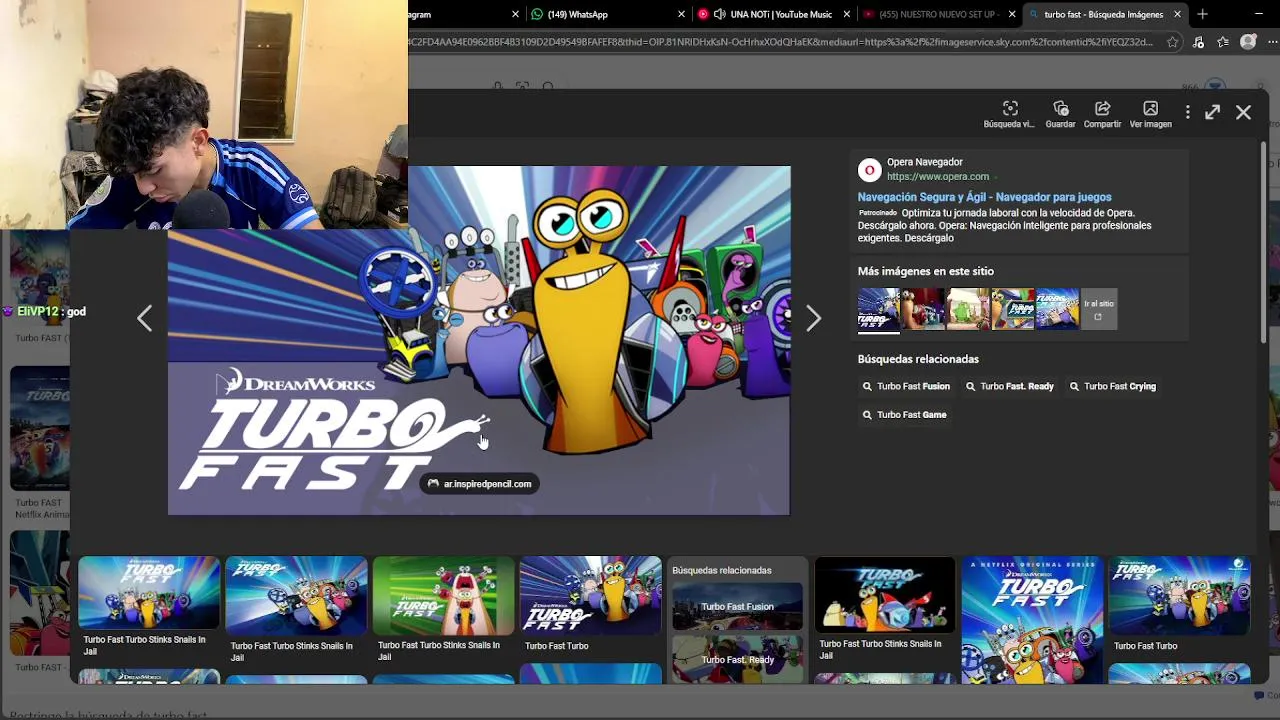
Task: Click the Búsquedas relacionadas heading in side panel
Action: pos(918,359)
